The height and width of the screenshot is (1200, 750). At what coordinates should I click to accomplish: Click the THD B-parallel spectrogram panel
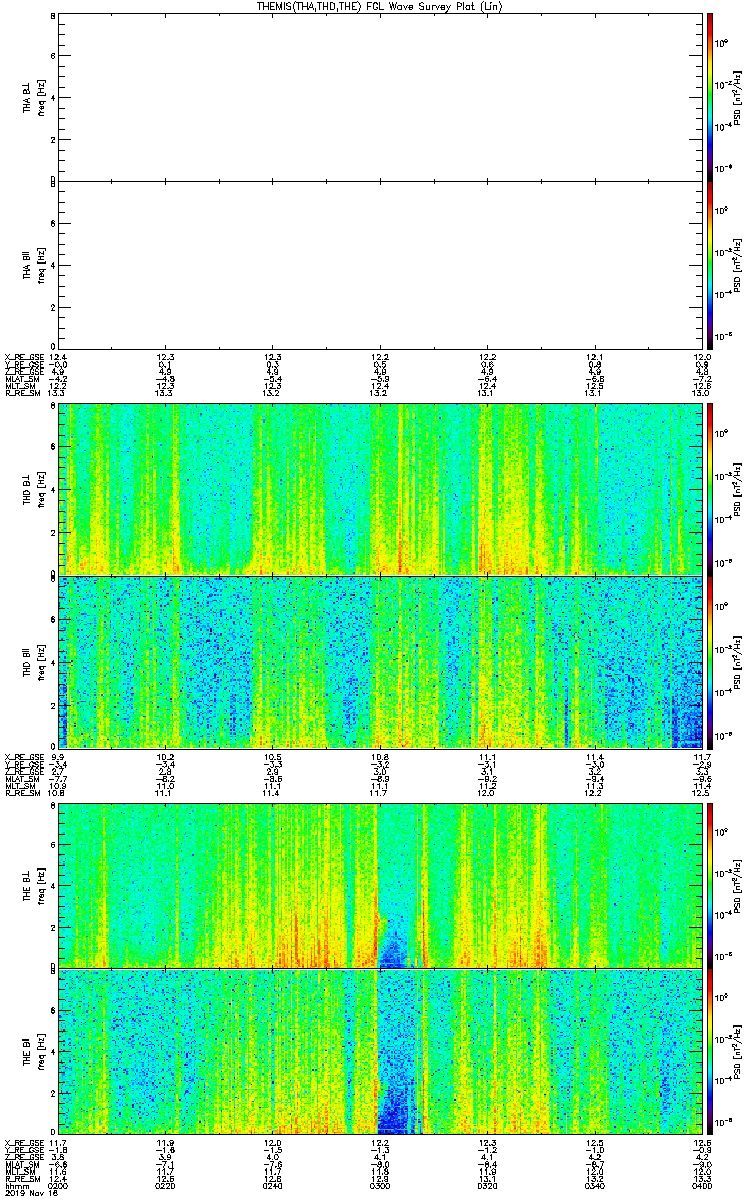pyautogui.click(x=379, y=661)
